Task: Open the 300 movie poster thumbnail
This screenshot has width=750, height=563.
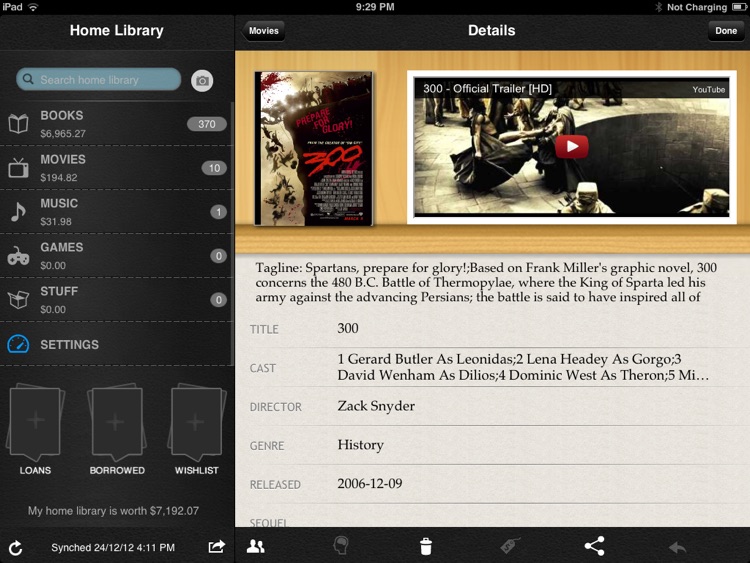Action: tap(314, 149)
